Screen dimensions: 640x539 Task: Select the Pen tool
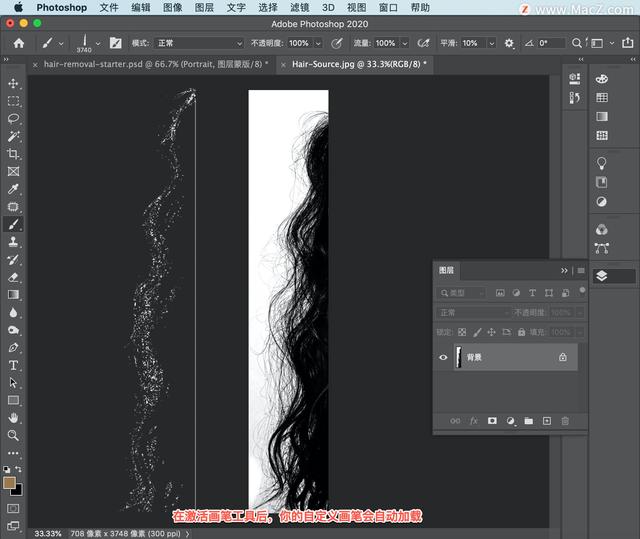tap(13, 348)
